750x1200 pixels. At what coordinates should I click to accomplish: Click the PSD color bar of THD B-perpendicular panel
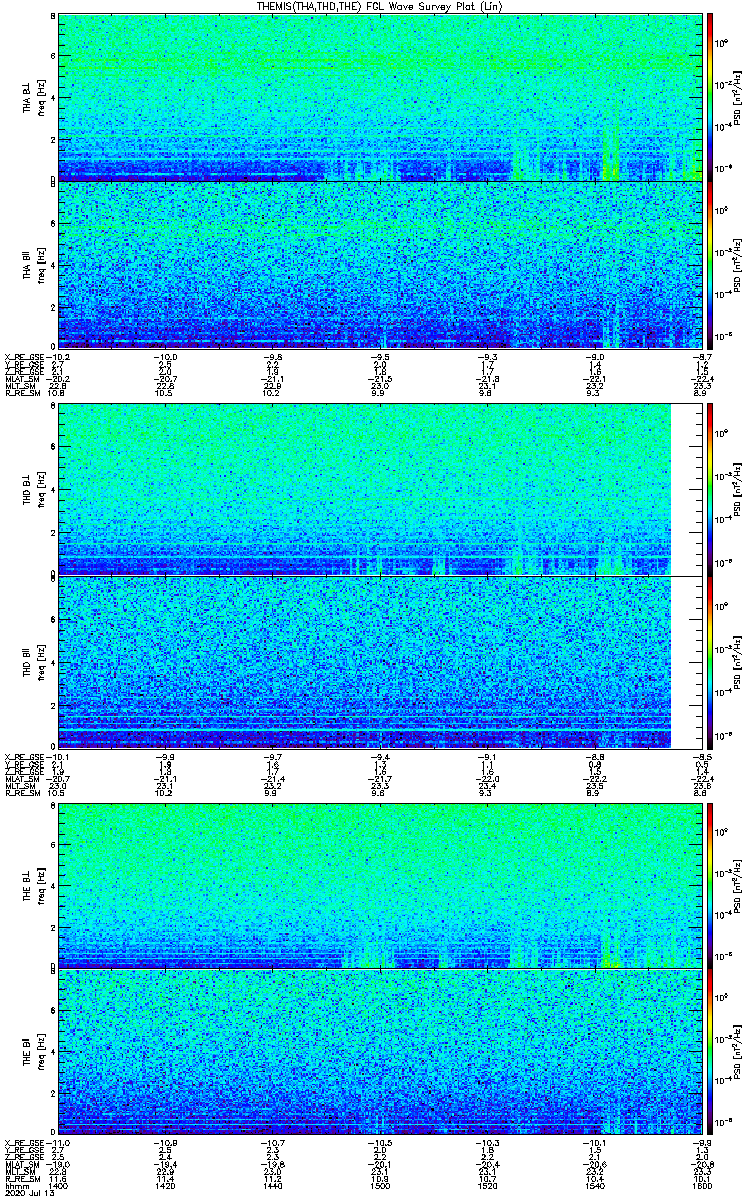(x=711, y=489)
